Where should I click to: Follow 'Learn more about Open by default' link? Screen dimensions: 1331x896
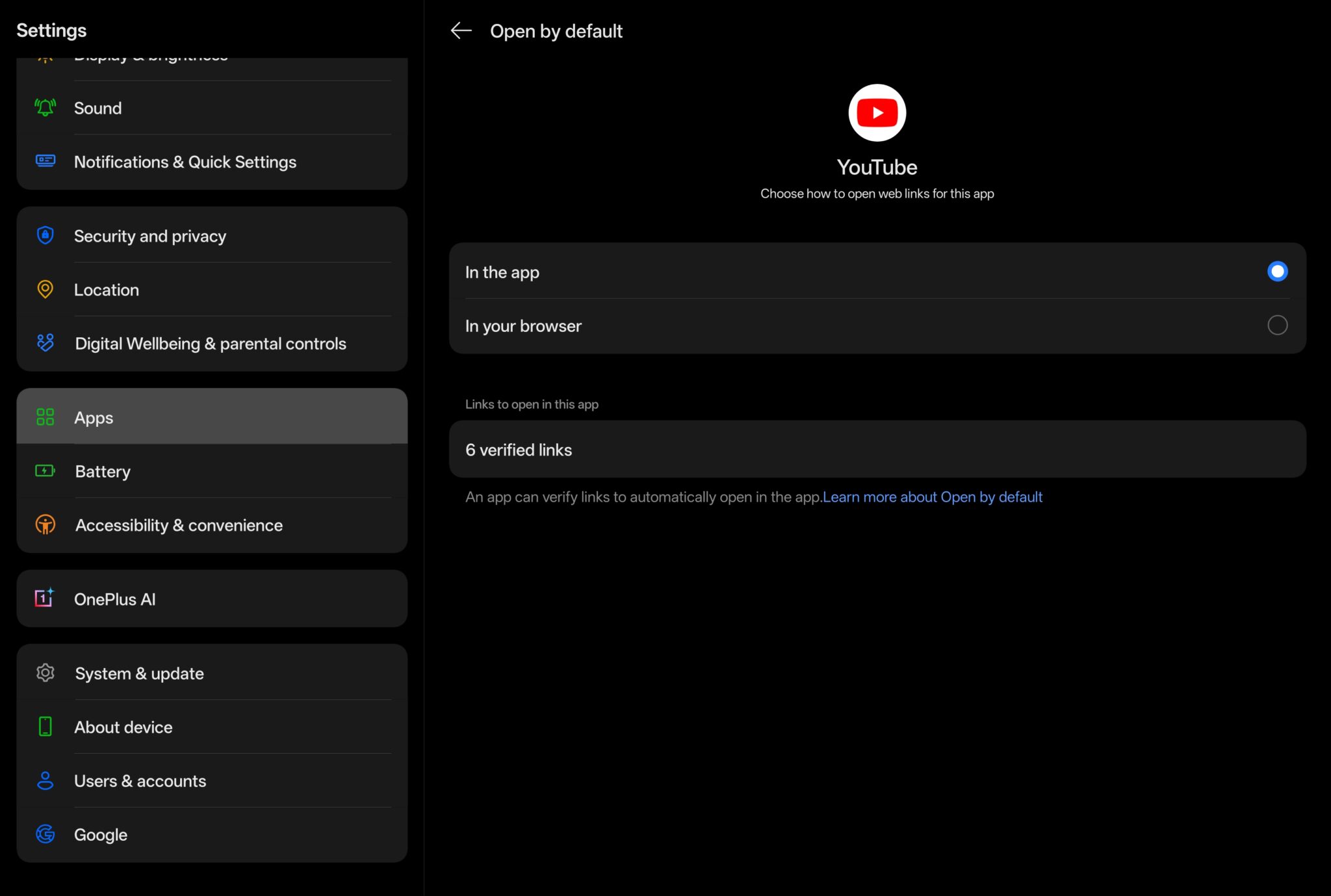tap(932, 497)
